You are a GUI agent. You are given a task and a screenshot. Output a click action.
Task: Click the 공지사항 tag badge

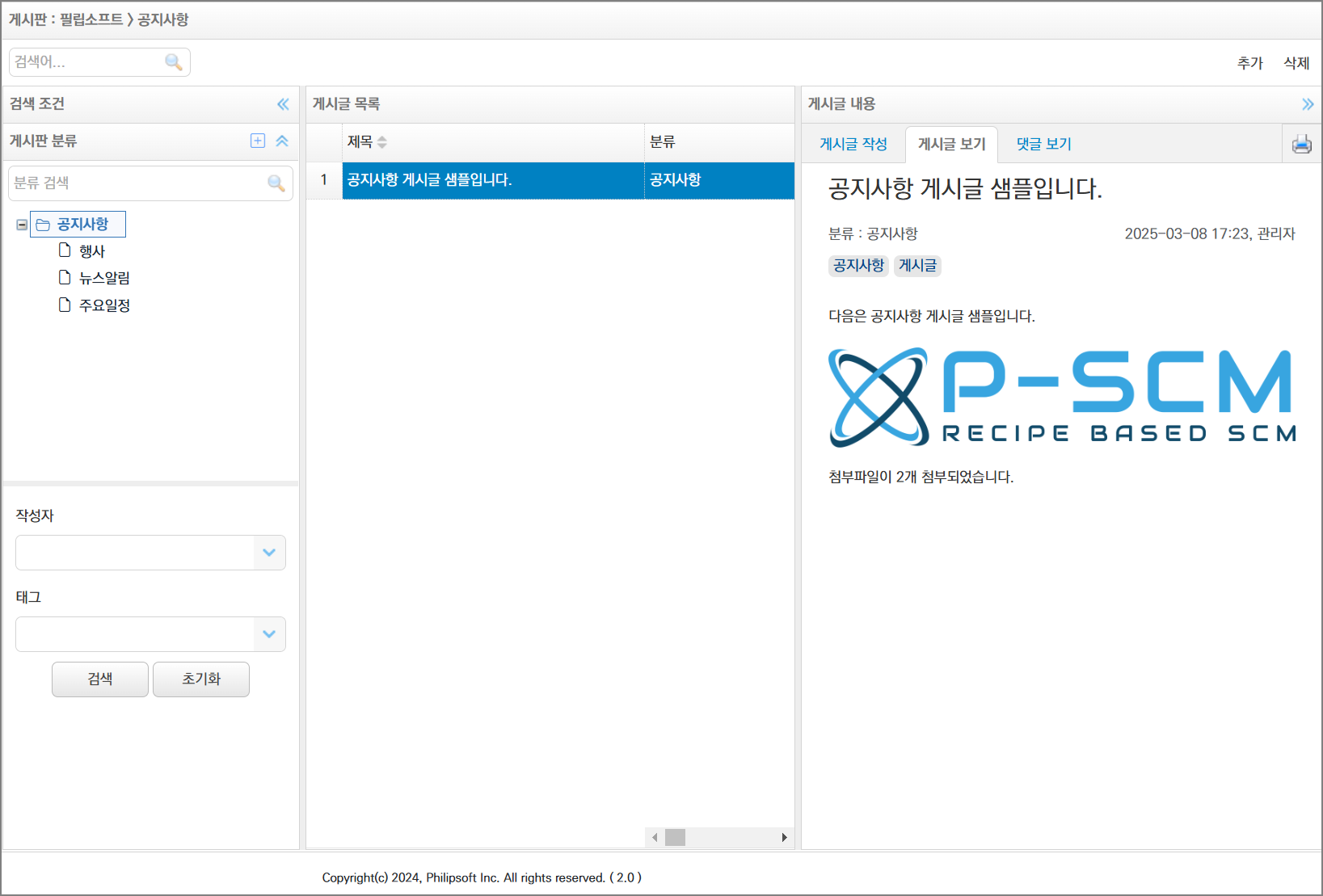tap(858, 266)
